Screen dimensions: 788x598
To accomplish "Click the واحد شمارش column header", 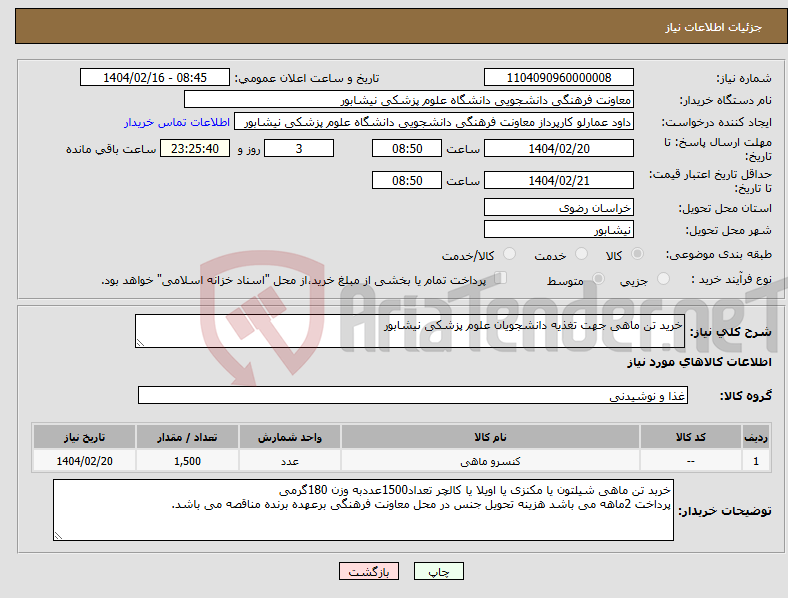I will coord(290,437).
